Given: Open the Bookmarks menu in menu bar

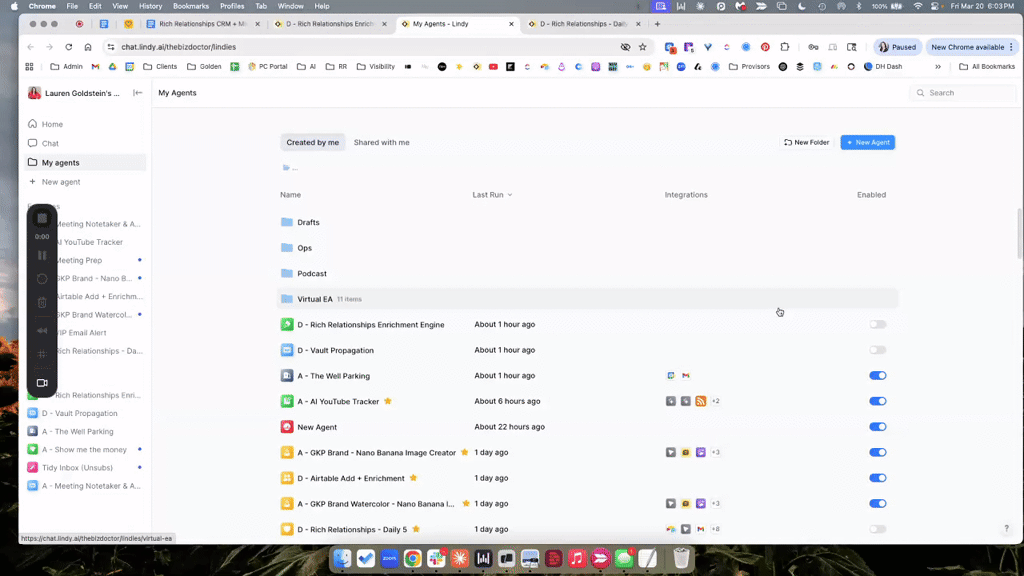Looking at the screenshot, I should point(190,6).
